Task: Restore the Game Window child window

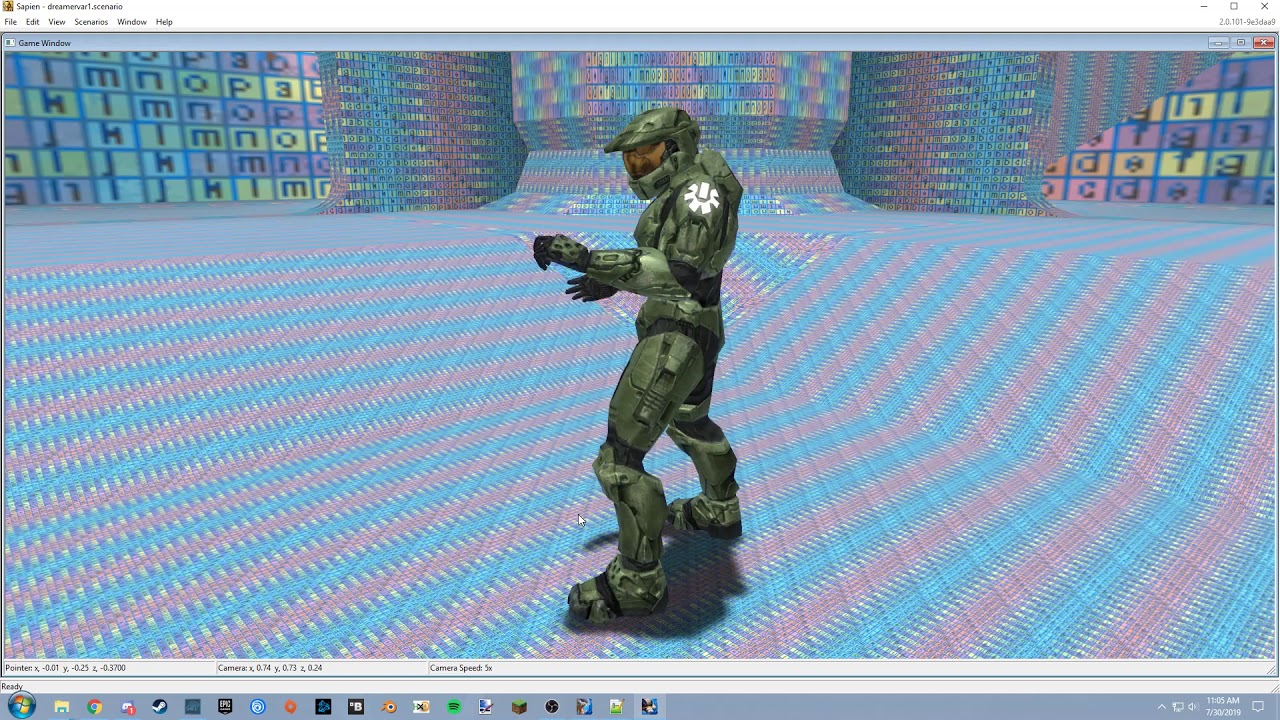Action: pyautogui.click(x=1241, y=43)
